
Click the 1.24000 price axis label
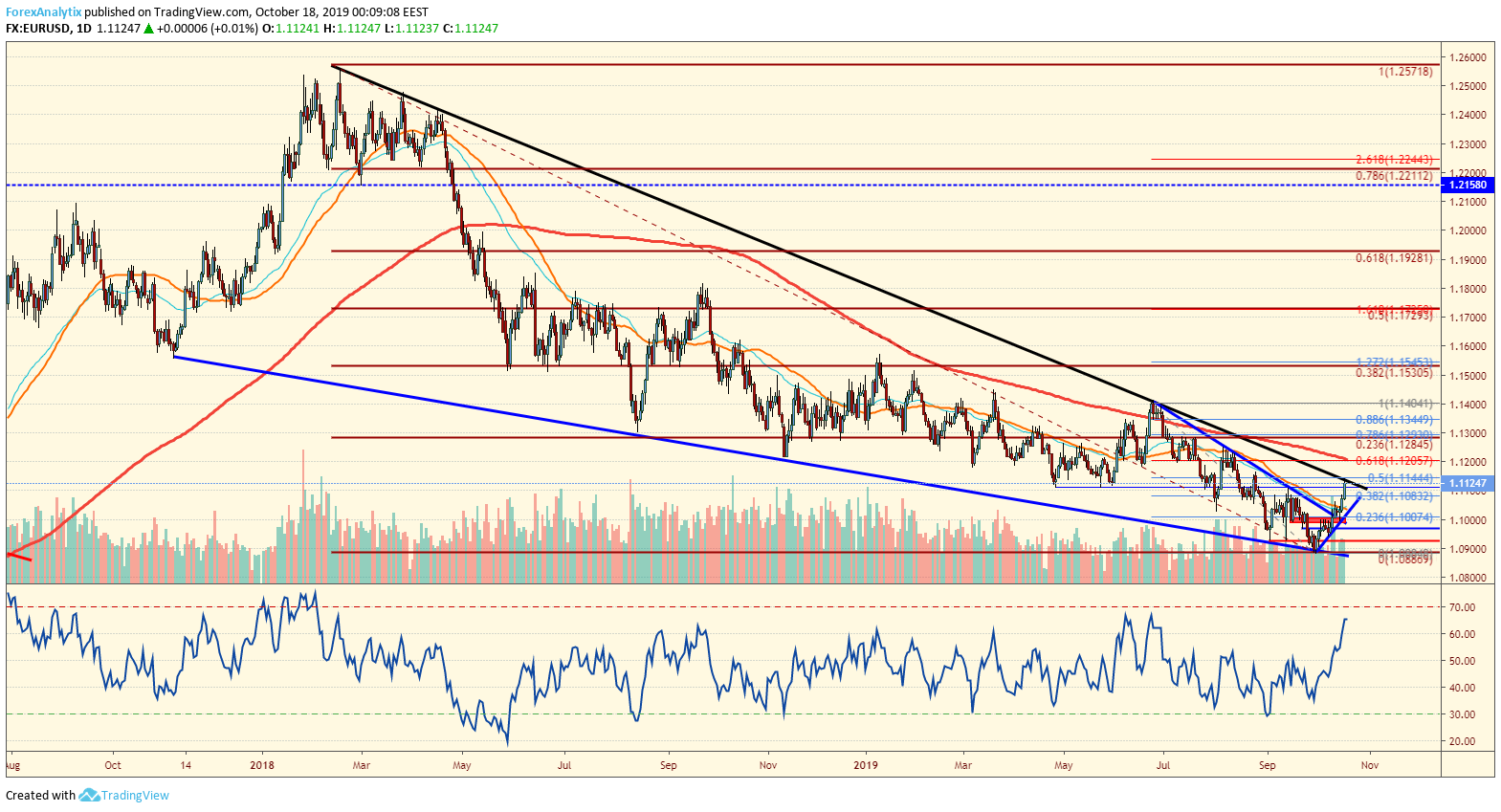point(1468,115)
